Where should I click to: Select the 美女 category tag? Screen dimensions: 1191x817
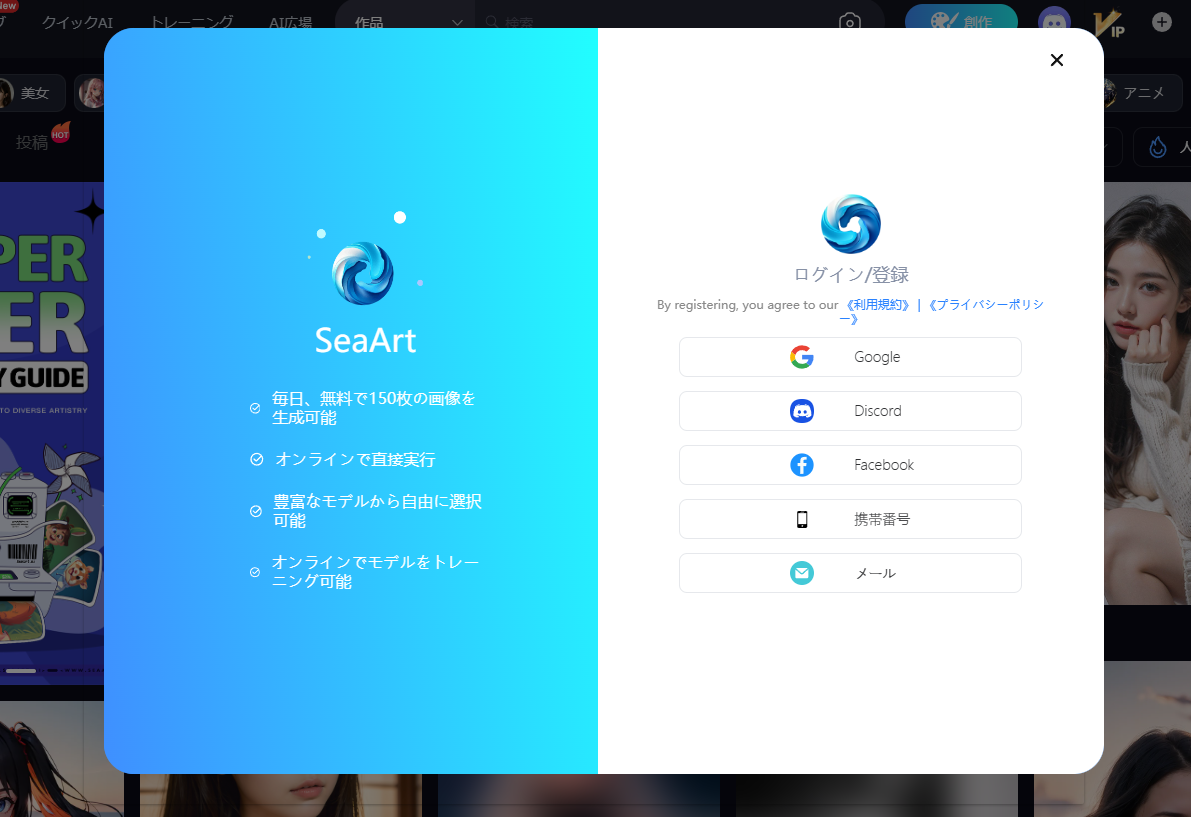(30, 93)
